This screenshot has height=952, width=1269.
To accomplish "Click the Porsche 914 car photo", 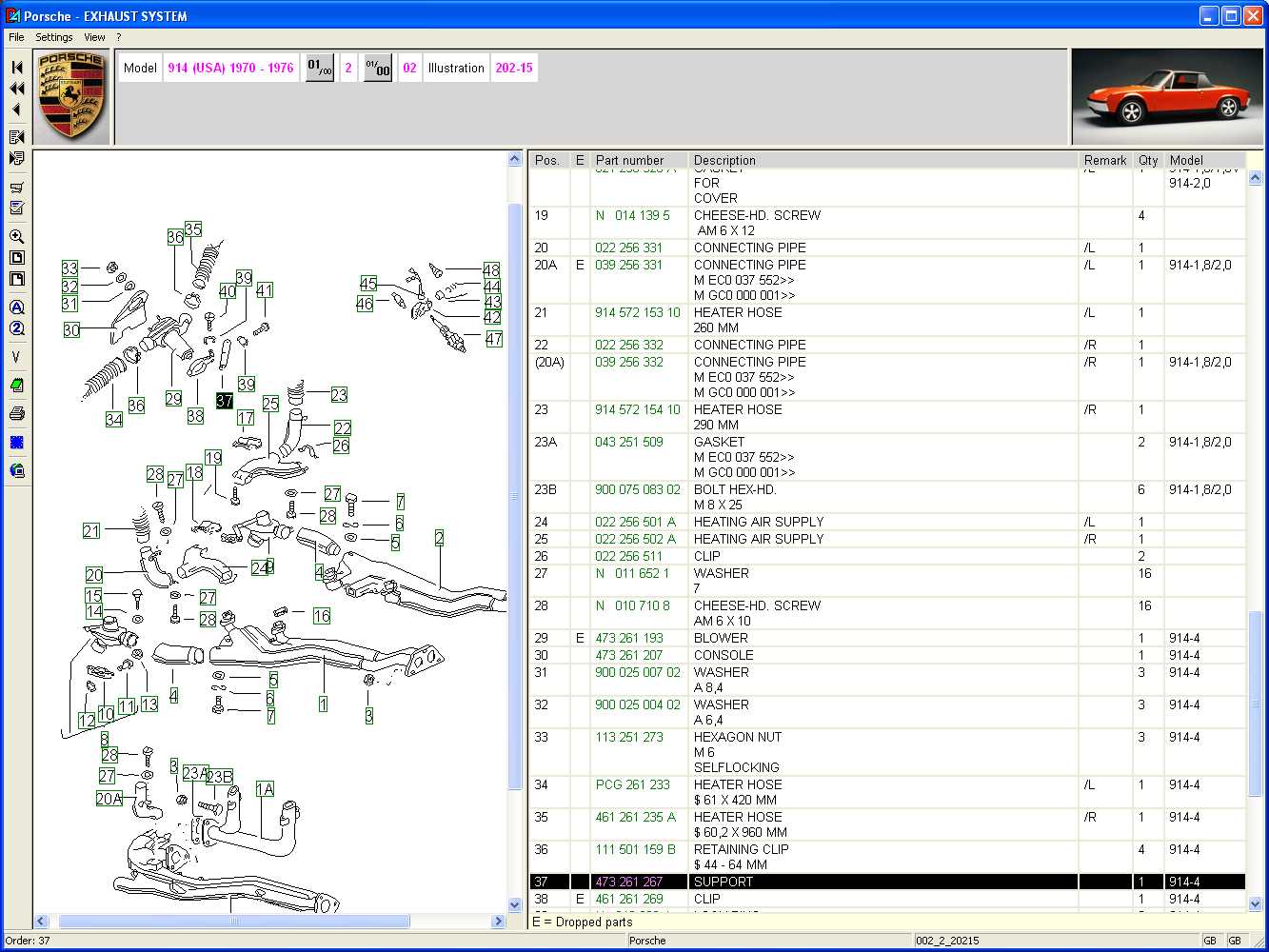I will click(x=1168, y=97).
